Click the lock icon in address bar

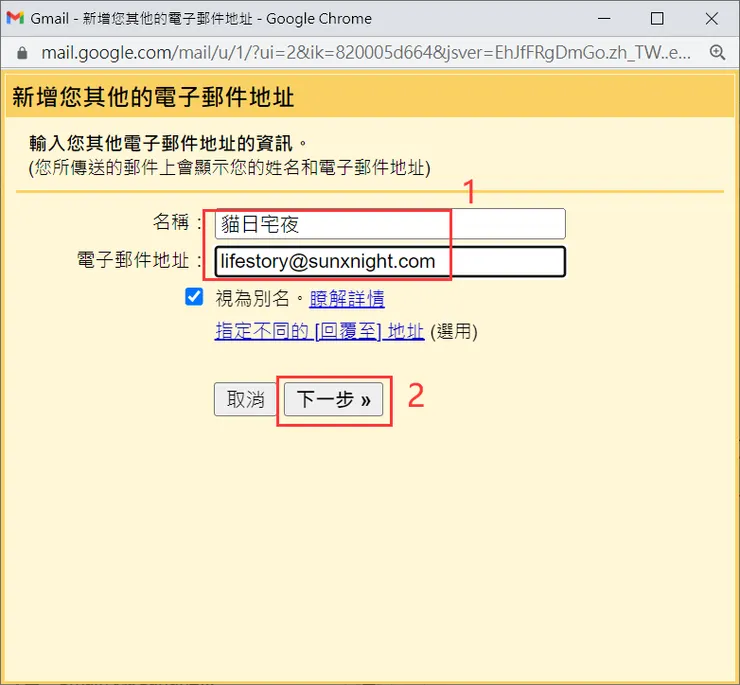pyautogui.click(x=22, y=53)
